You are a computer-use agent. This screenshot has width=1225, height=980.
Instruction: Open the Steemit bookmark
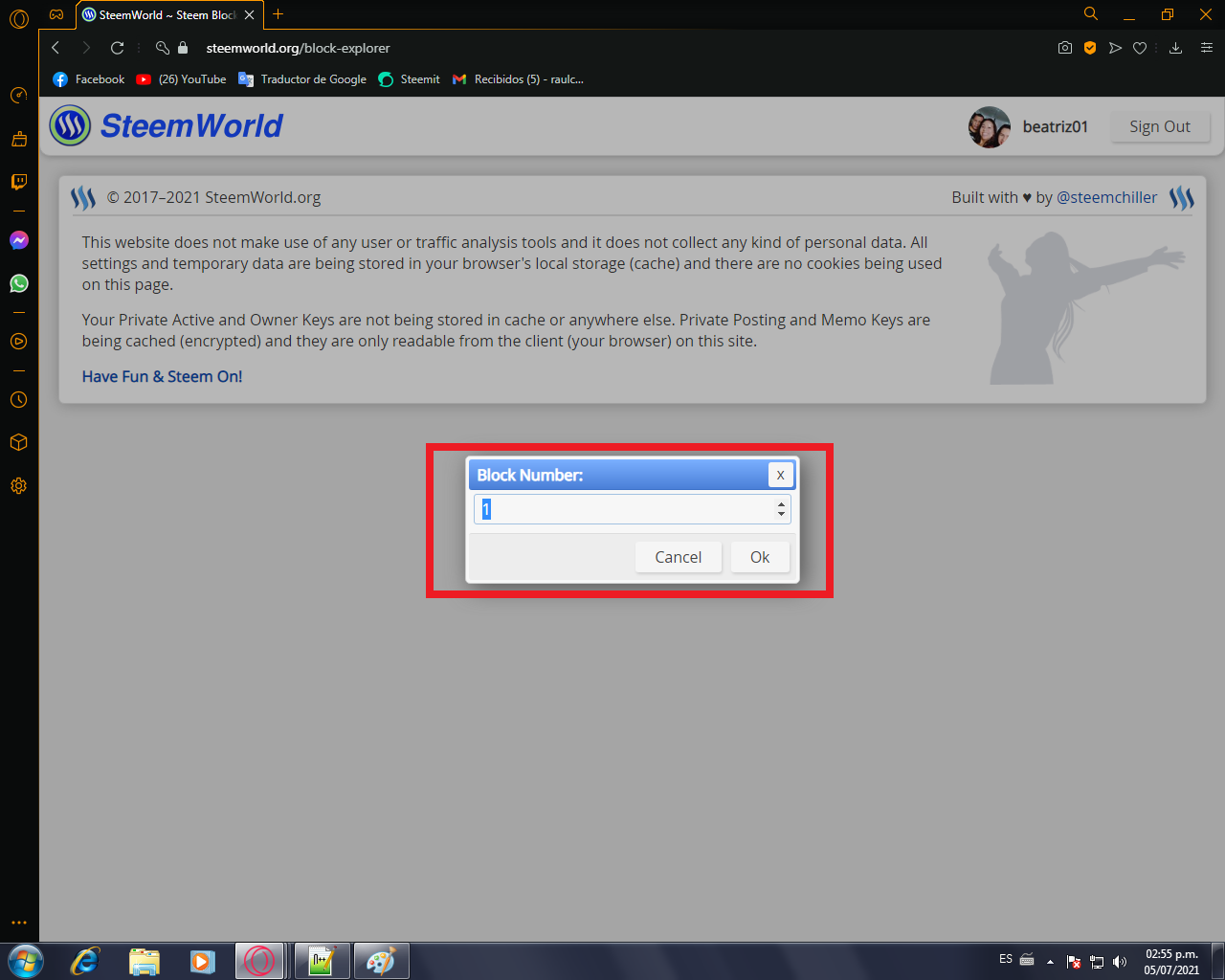click(410, 79)
